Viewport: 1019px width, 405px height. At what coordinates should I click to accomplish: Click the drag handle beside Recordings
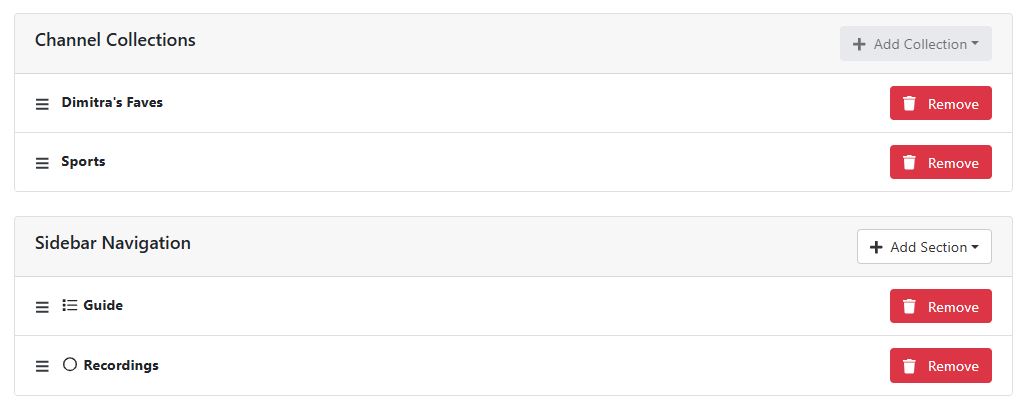click(x=42, y=366)
